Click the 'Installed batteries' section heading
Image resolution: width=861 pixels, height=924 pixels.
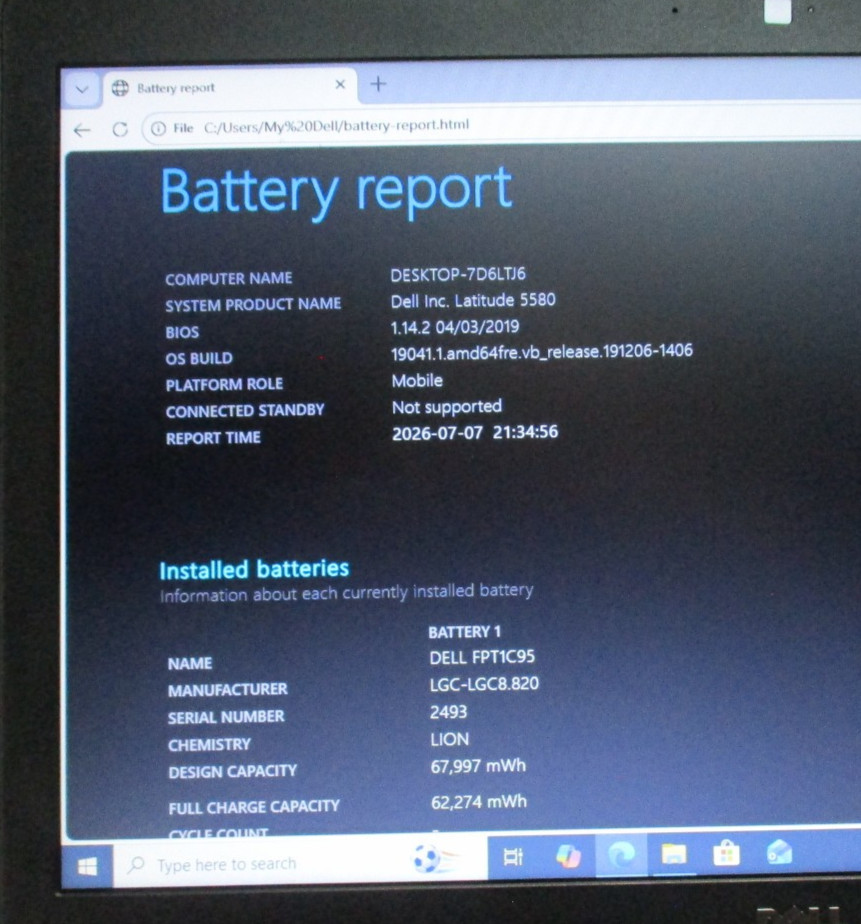point(254,569)
